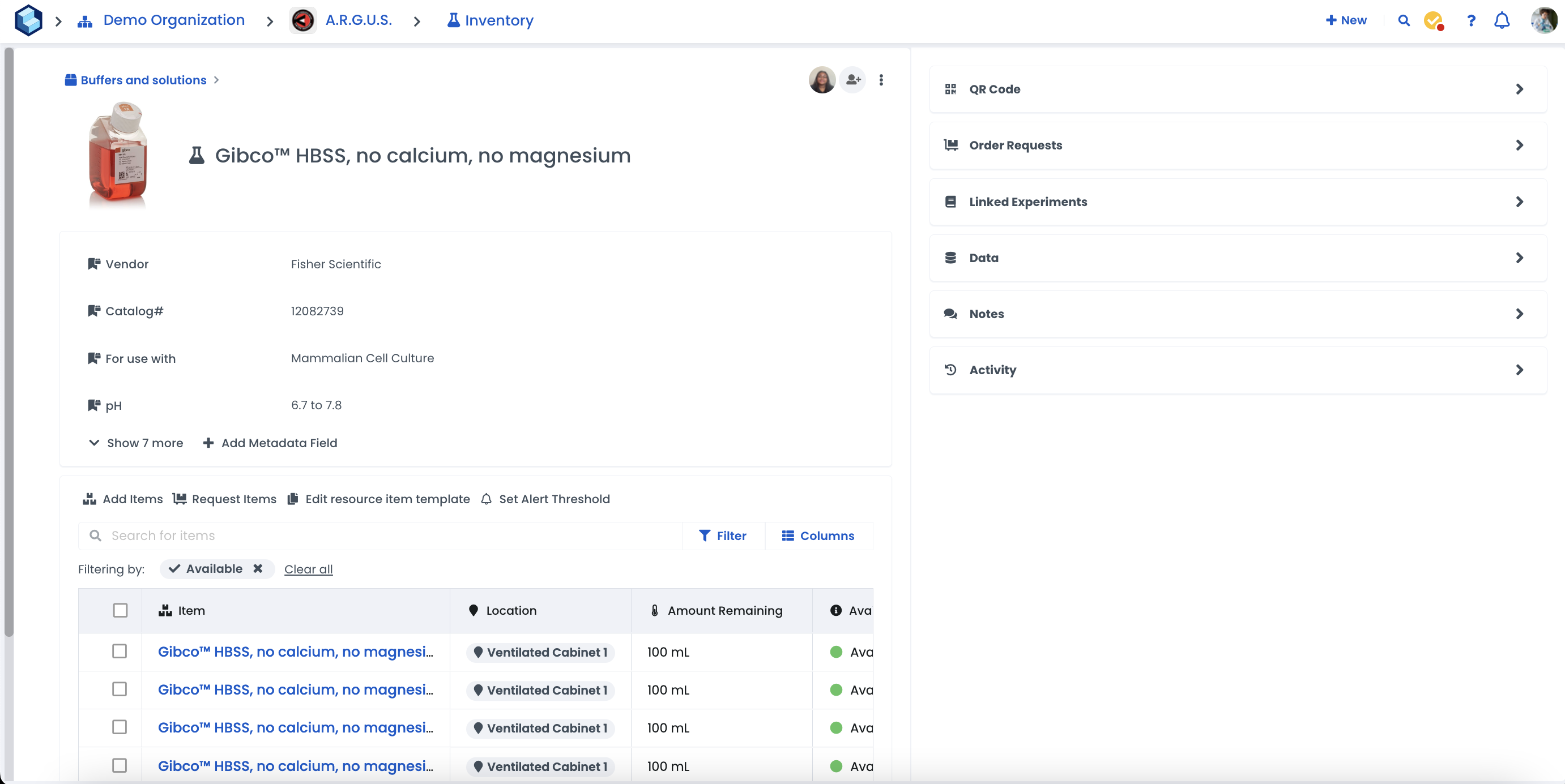Open the three-dot options menu
1565x784 pixels.
pos(881,80)
